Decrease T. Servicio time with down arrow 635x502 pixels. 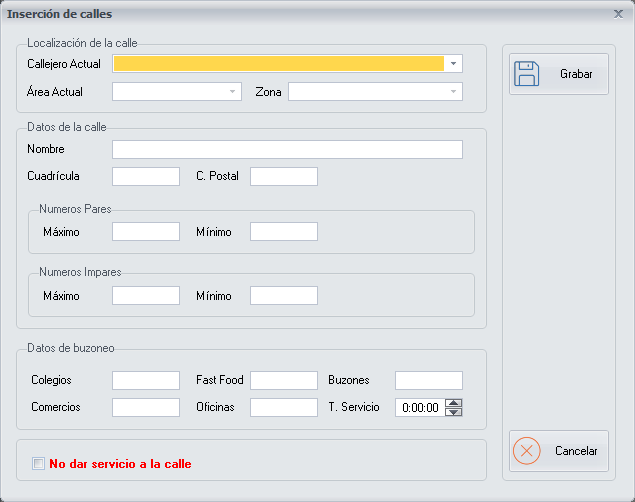coord(454,412)
